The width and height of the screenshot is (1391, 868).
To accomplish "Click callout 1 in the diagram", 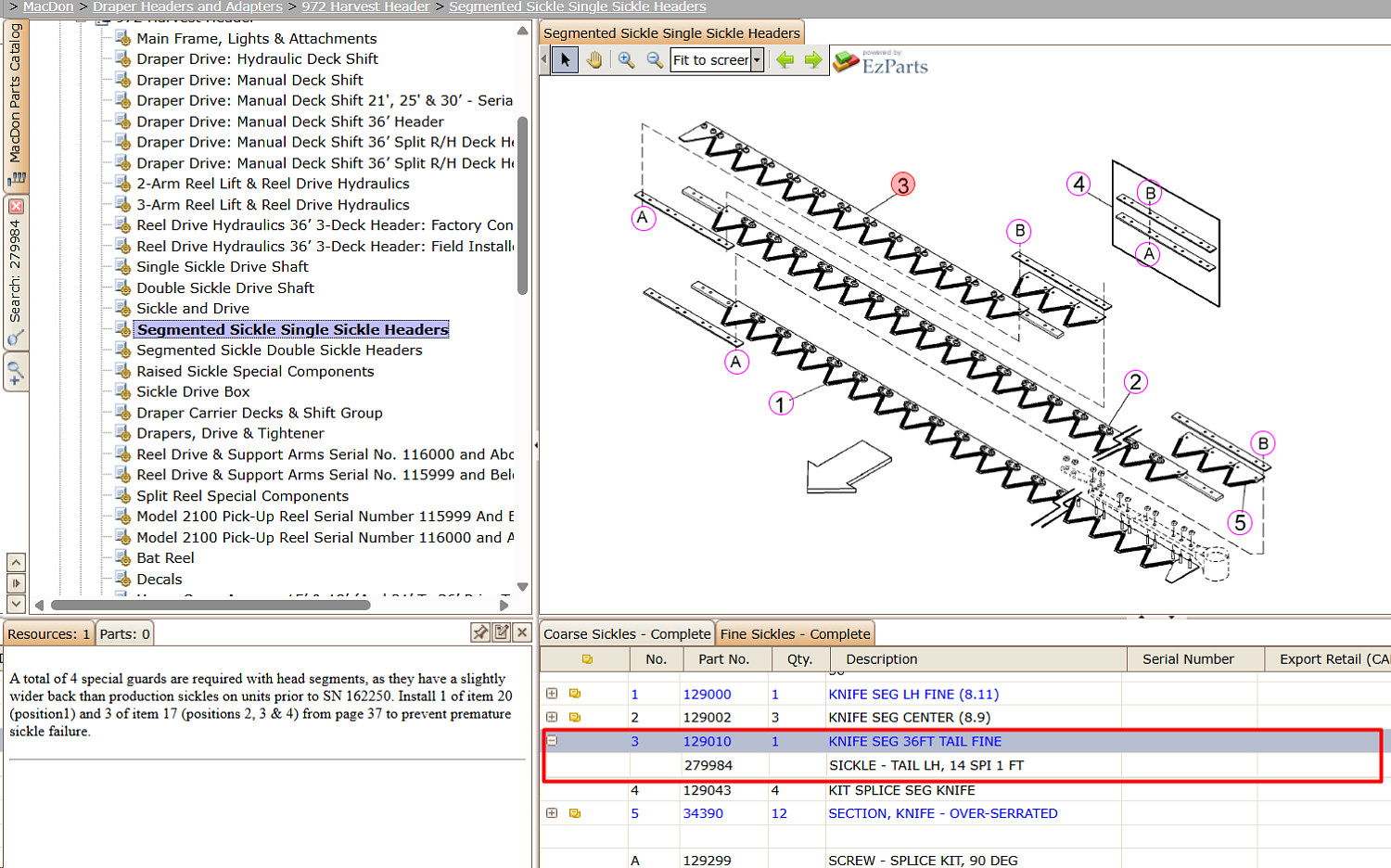I will coord(781,403).
